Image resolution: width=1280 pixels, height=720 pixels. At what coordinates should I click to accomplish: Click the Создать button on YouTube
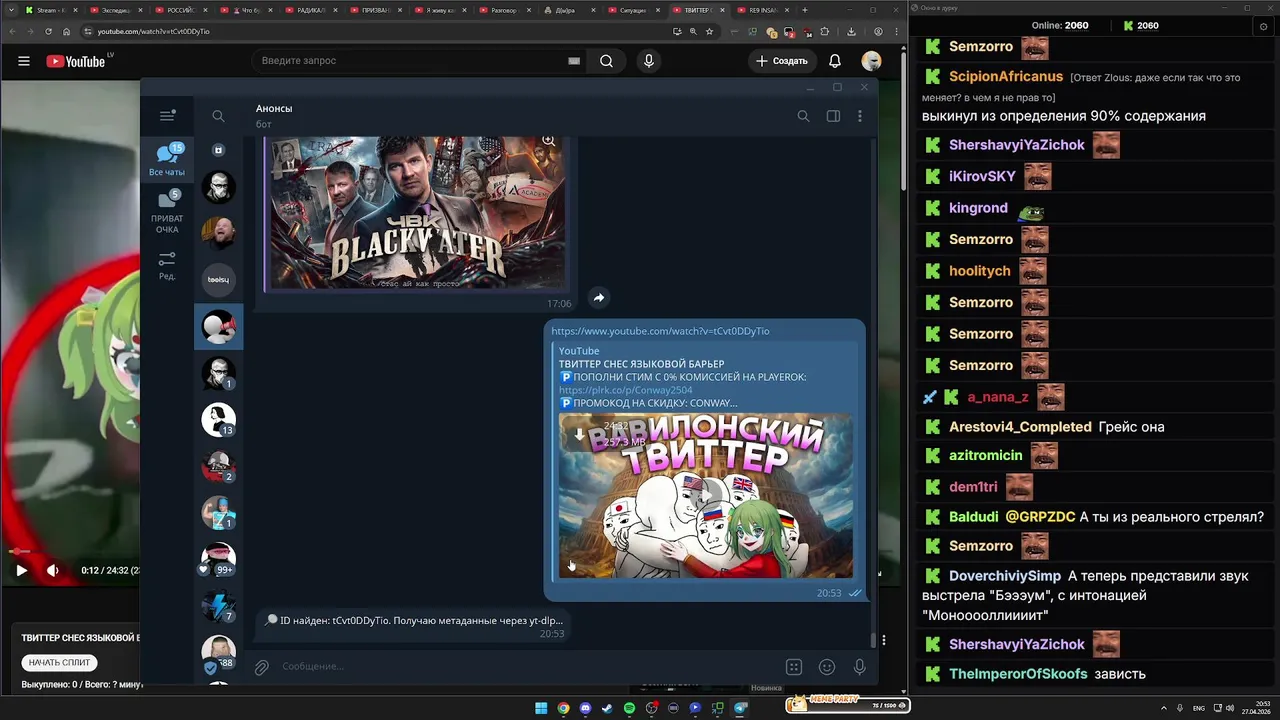click(782, 61)
